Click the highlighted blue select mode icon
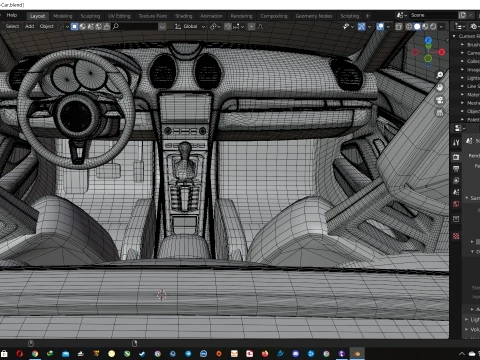This screenshot has height=360, width=480. [74, 26]
